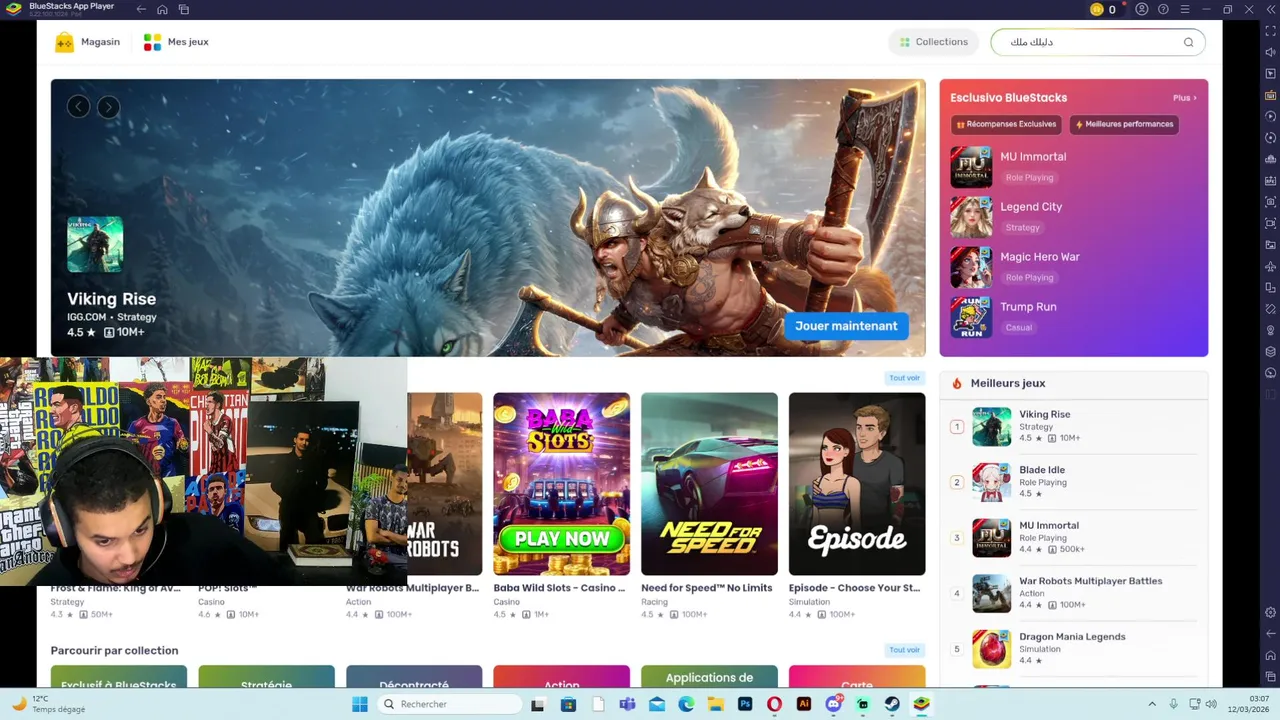Click the sync operations circular icon
Screen dimensions: 1280x720
pyautogui.click(x=1271, y=138)
